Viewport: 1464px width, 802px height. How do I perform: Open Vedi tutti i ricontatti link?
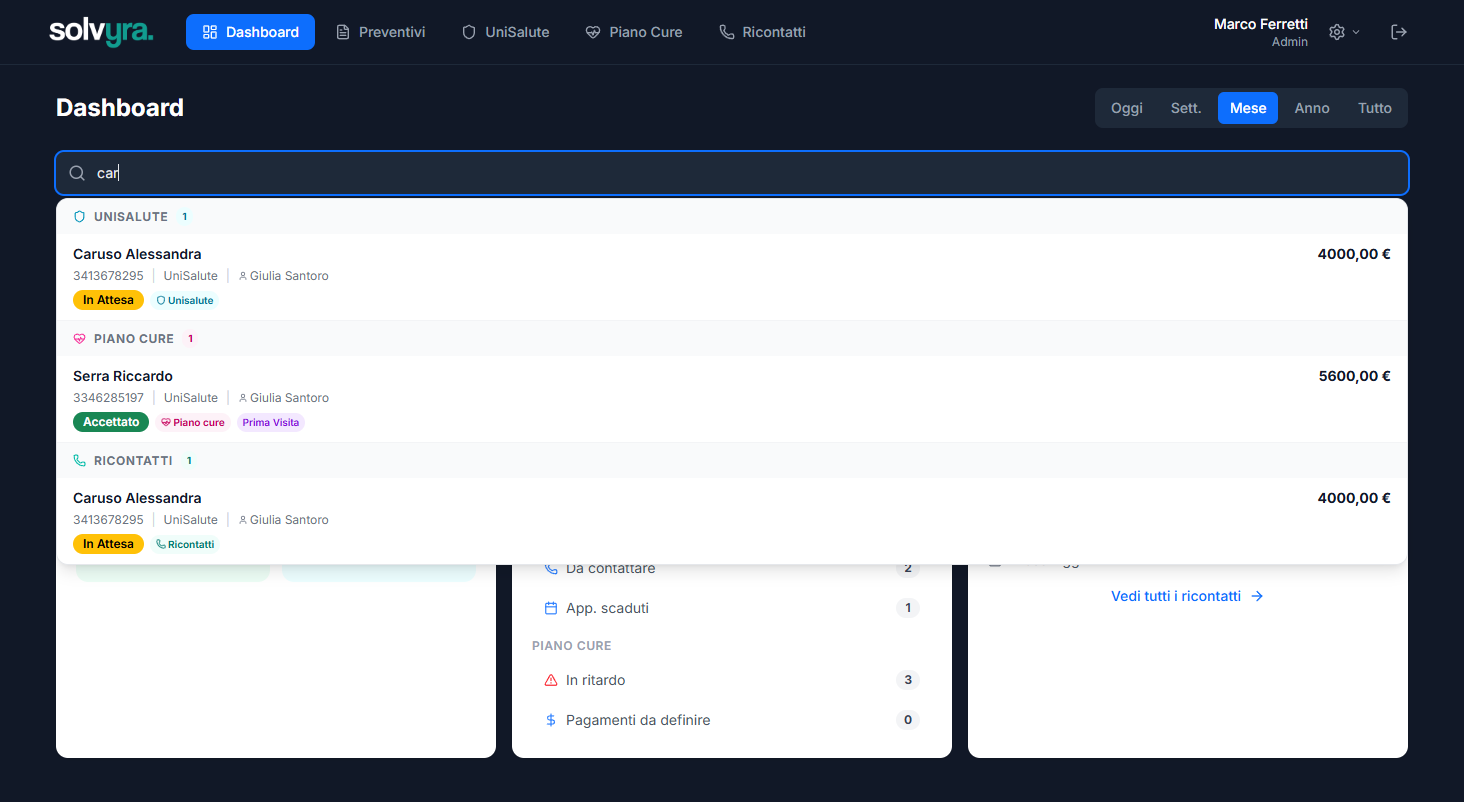pyautogui.click(x=1187, y=596)
